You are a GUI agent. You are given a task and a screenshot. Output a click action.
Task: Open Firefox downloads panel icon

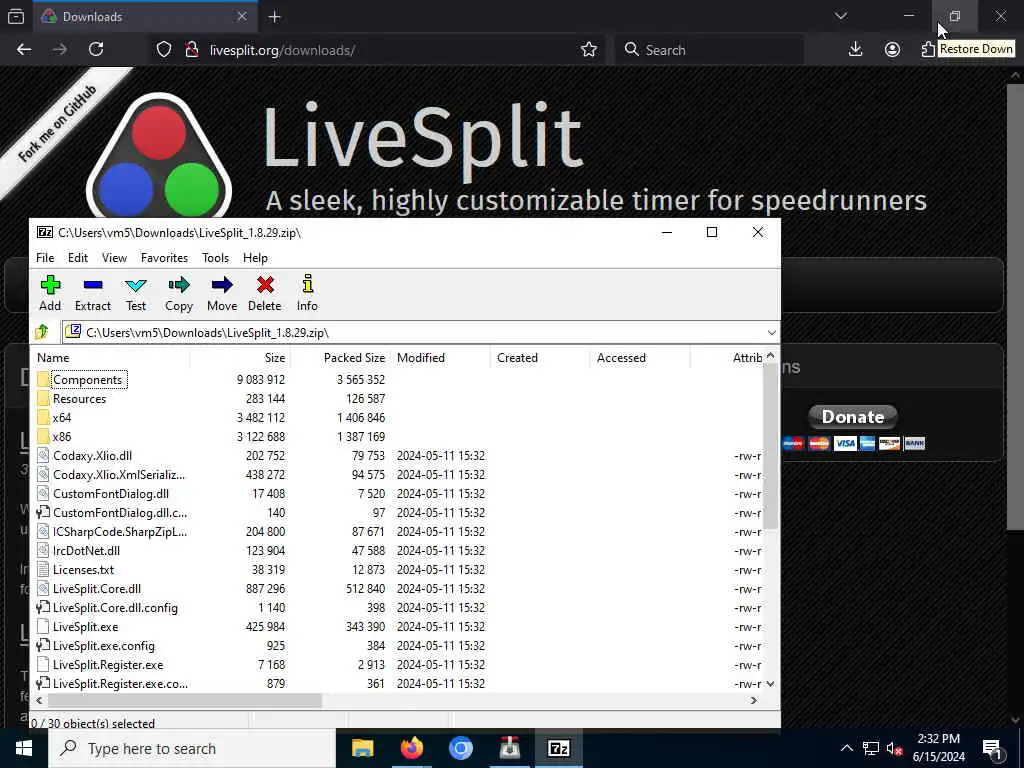point(855,50)
